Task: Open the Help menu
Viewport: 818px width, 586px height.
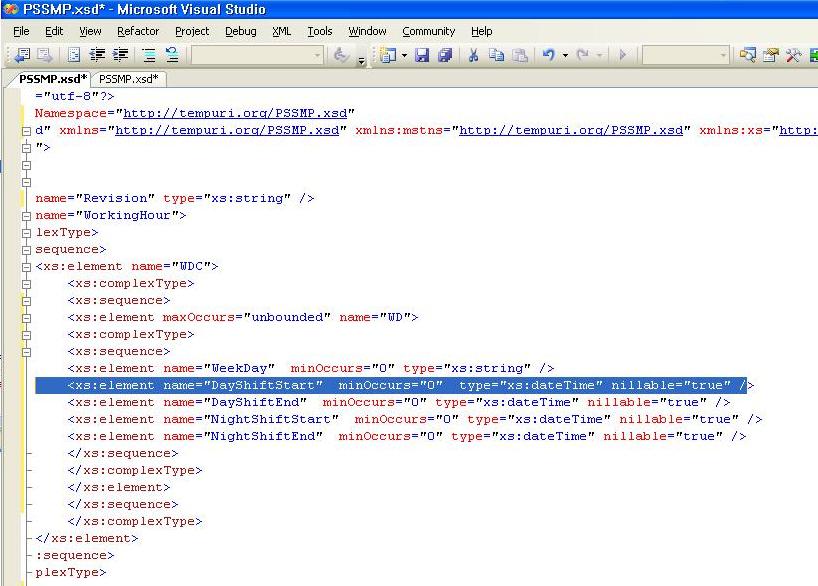Action: coord(482,31)
